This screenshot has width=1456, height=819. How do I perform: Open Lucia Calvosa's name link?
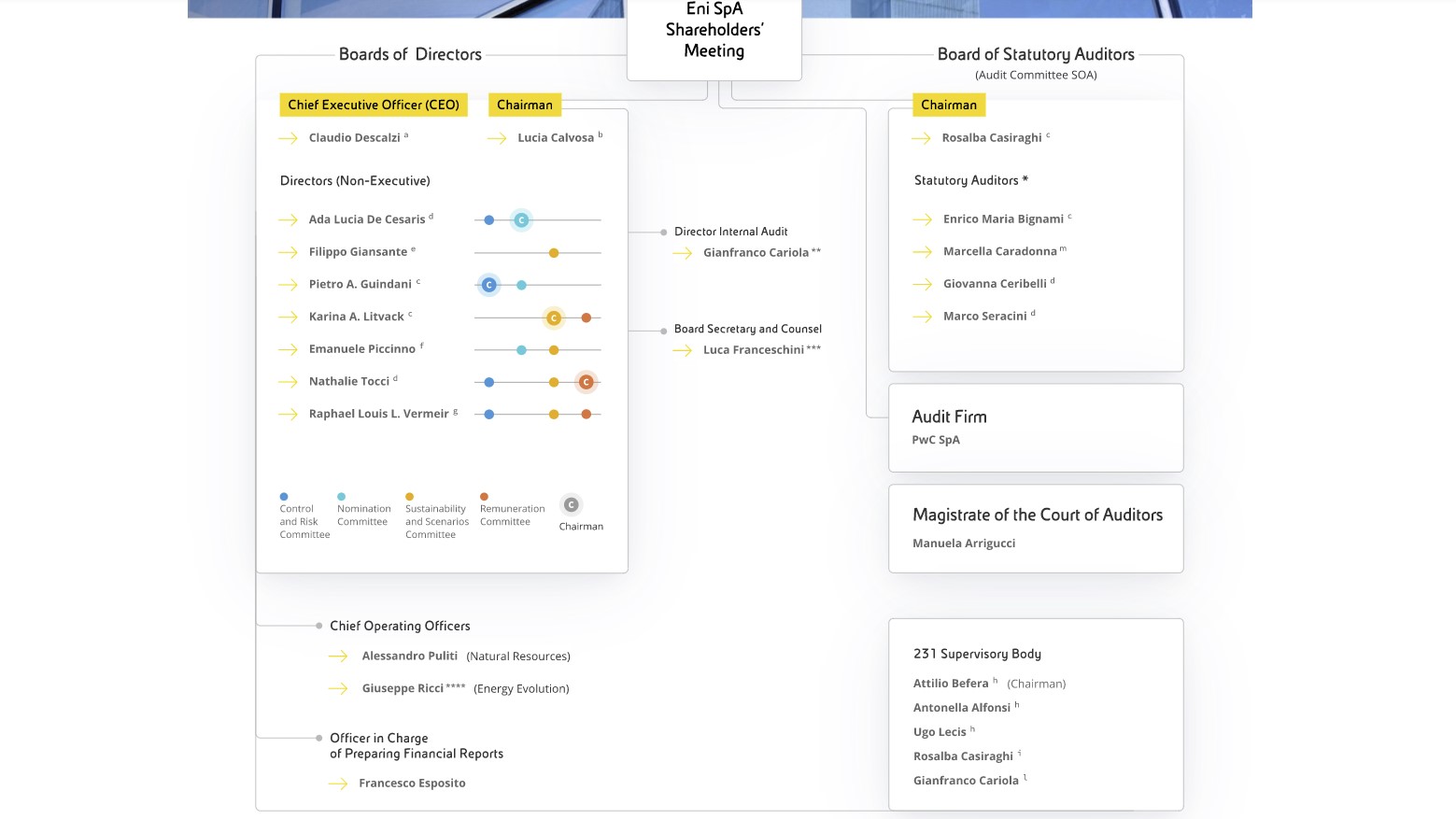tap(556, 138)
